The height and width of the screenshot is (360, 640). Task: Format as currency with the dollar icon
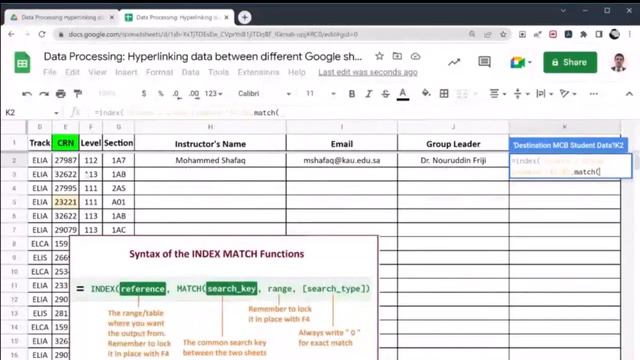(144, 94)
